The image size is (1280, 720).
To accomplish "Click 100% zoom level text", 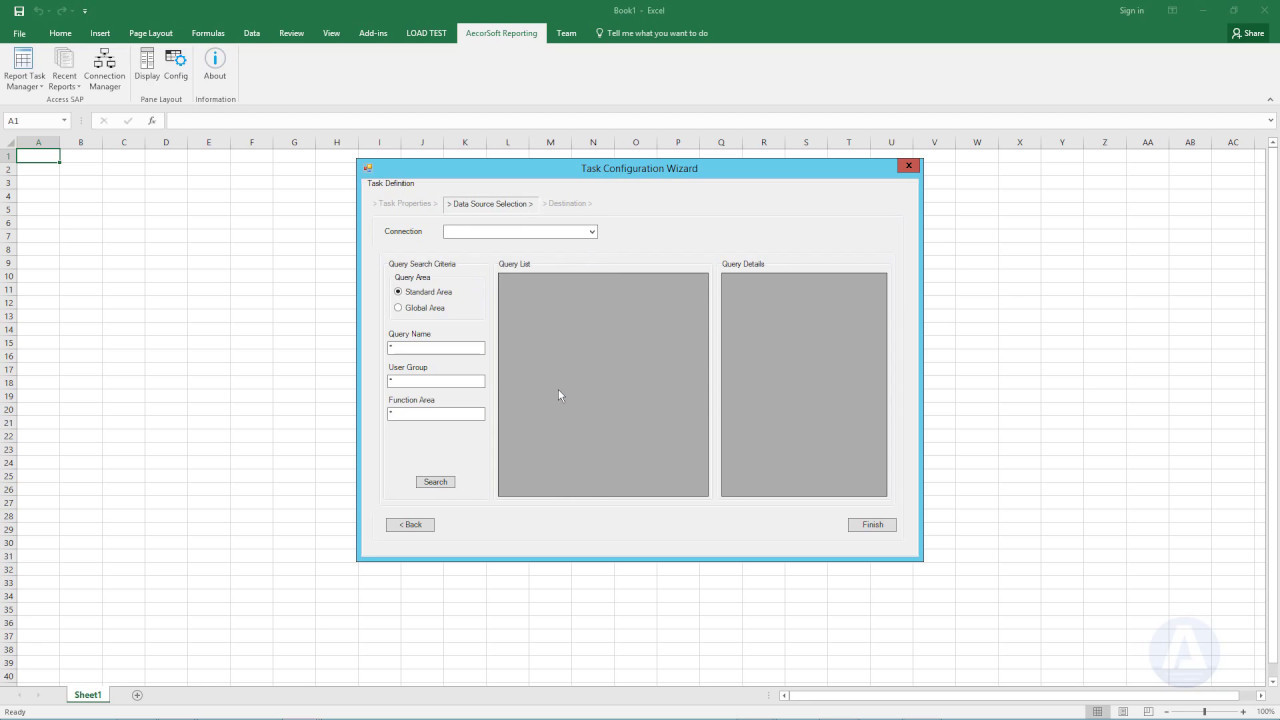I will click(x=1265, y=712).
